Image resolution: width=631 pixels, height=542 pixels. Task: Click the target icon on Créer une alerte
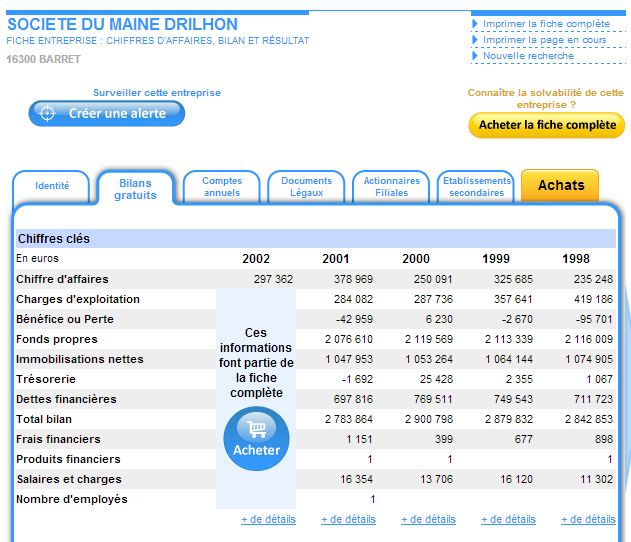[47, 113]
